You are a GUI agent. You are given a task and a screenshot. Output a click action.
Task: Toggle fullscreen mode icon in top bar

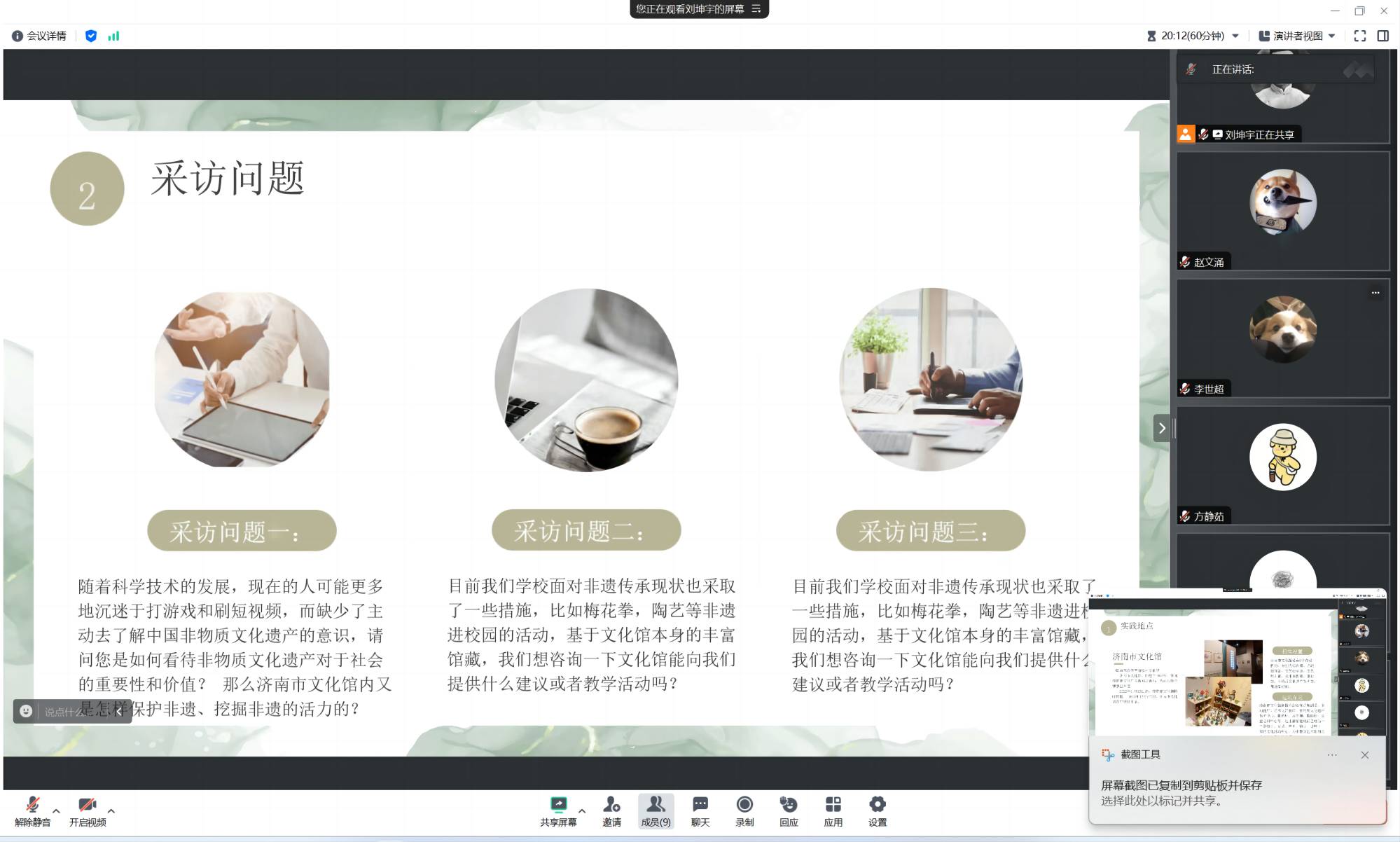click(x=1359, y=36)
